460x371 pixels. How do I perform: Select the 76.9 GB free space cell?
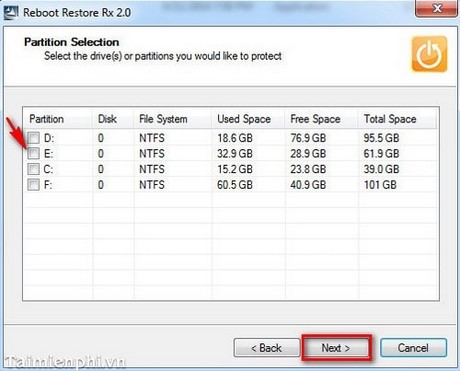(x=308, y=138)
